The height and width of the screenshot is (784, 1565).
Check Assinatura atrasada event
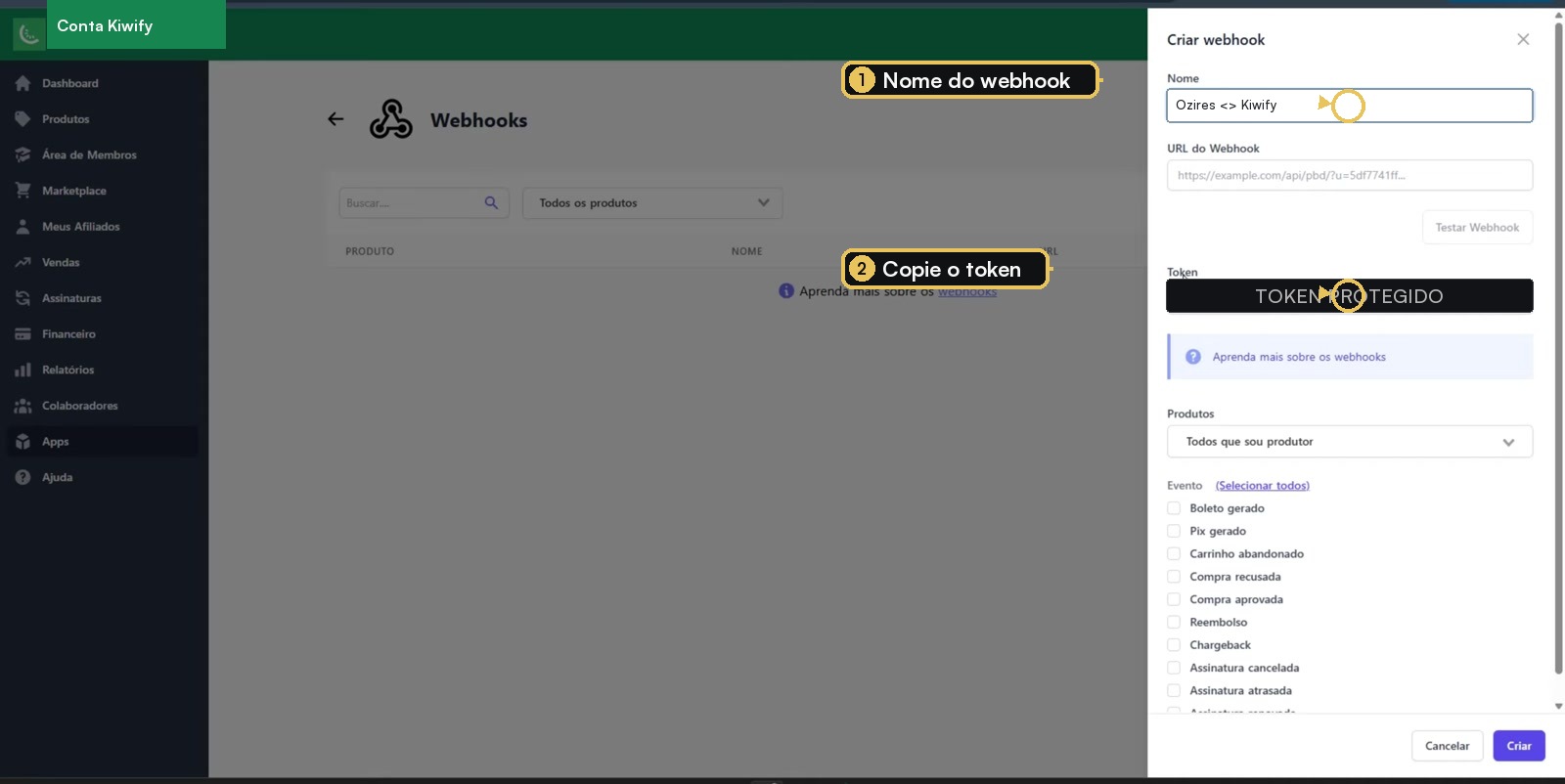coord(1174,690)
